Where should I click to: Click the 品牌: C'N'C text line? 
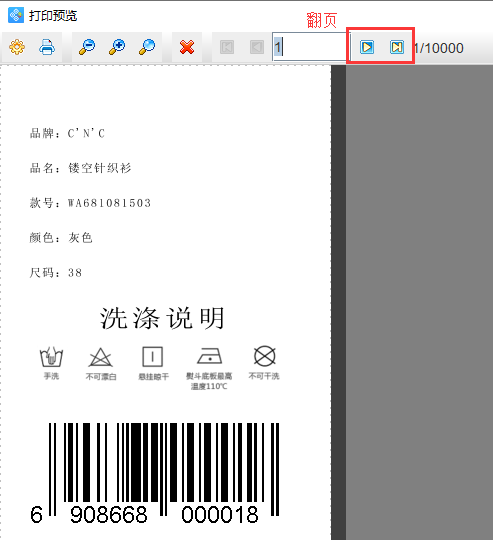tap(67, 133)
